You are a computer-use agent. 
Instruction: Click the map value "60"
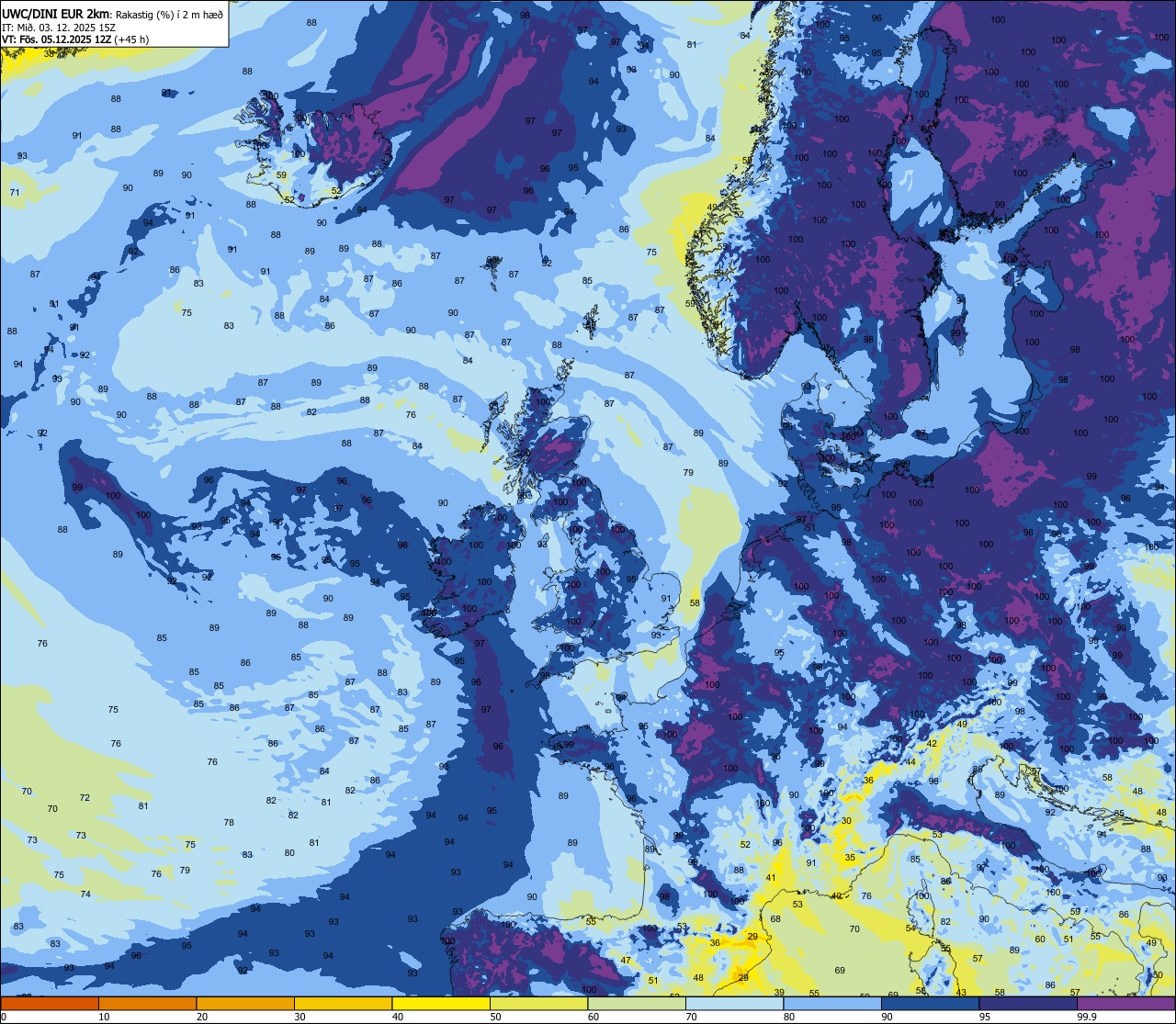pyautogui.click(x=1040, y=939)
